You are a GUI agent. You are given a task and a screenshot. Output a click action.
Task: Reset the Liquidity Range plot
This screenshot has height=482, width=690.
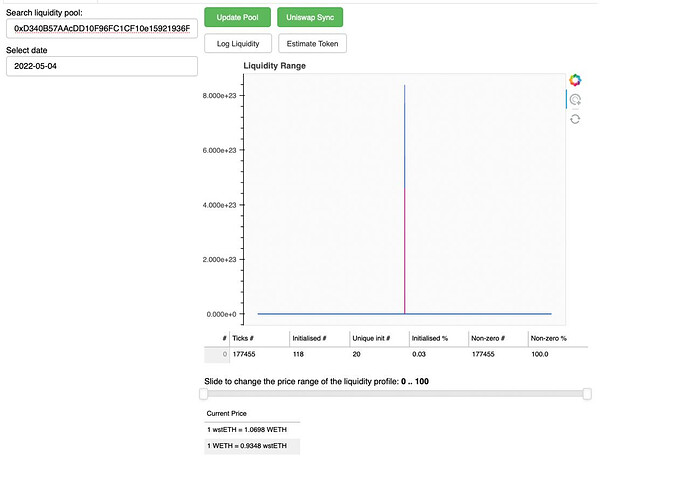[x=575, y=119]
